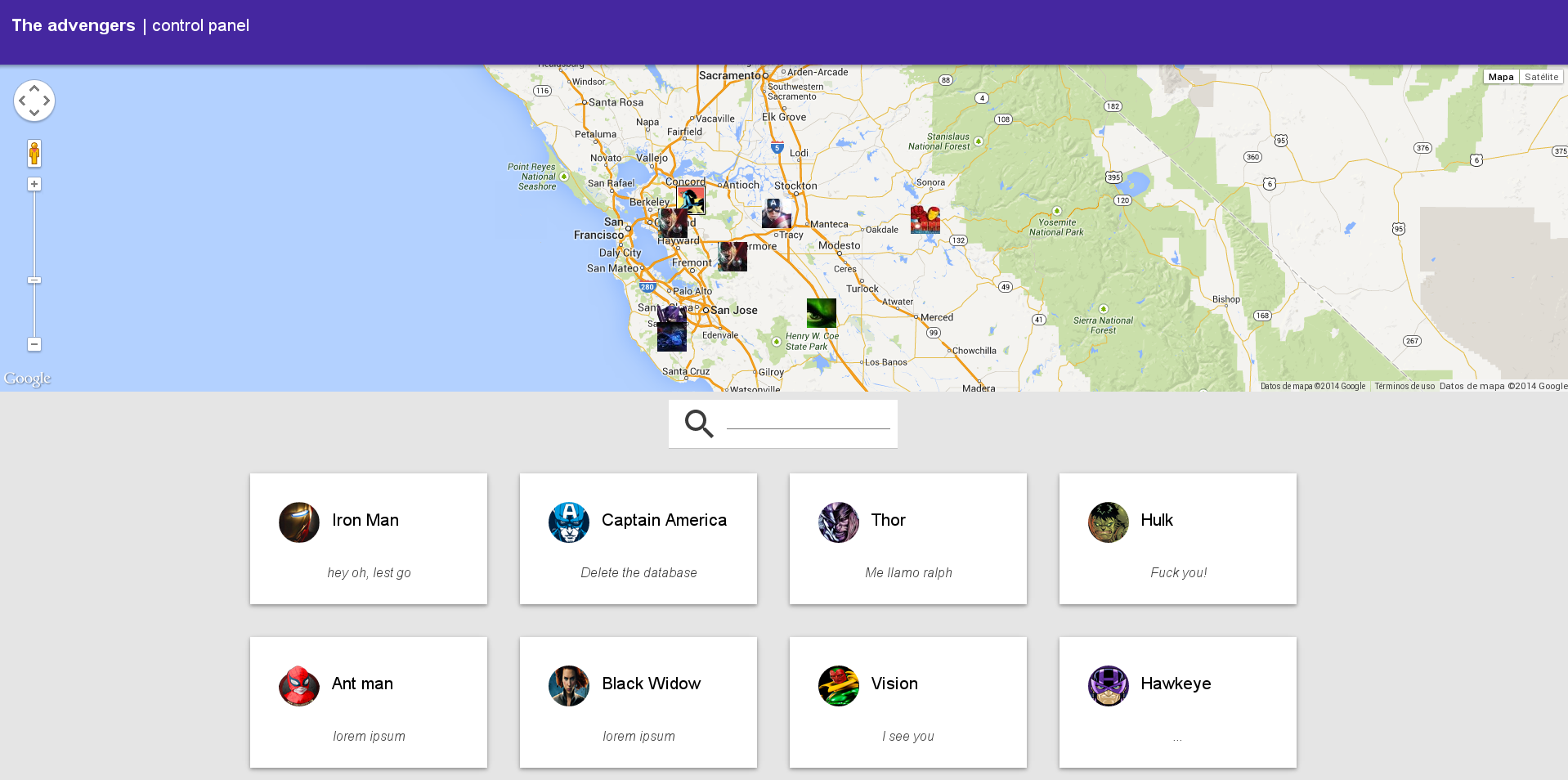Pan the map left with the arrow control

point(22,101)
